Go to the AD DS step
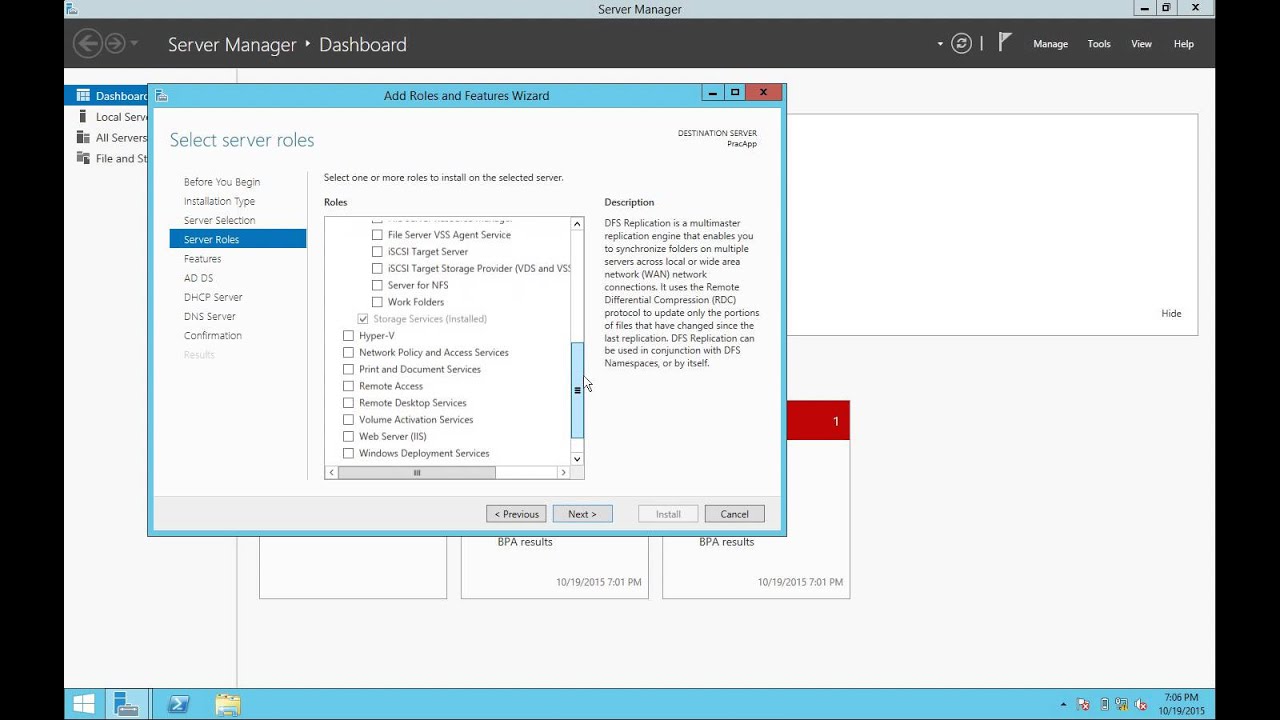1280x720 pixels. point(198,278)
